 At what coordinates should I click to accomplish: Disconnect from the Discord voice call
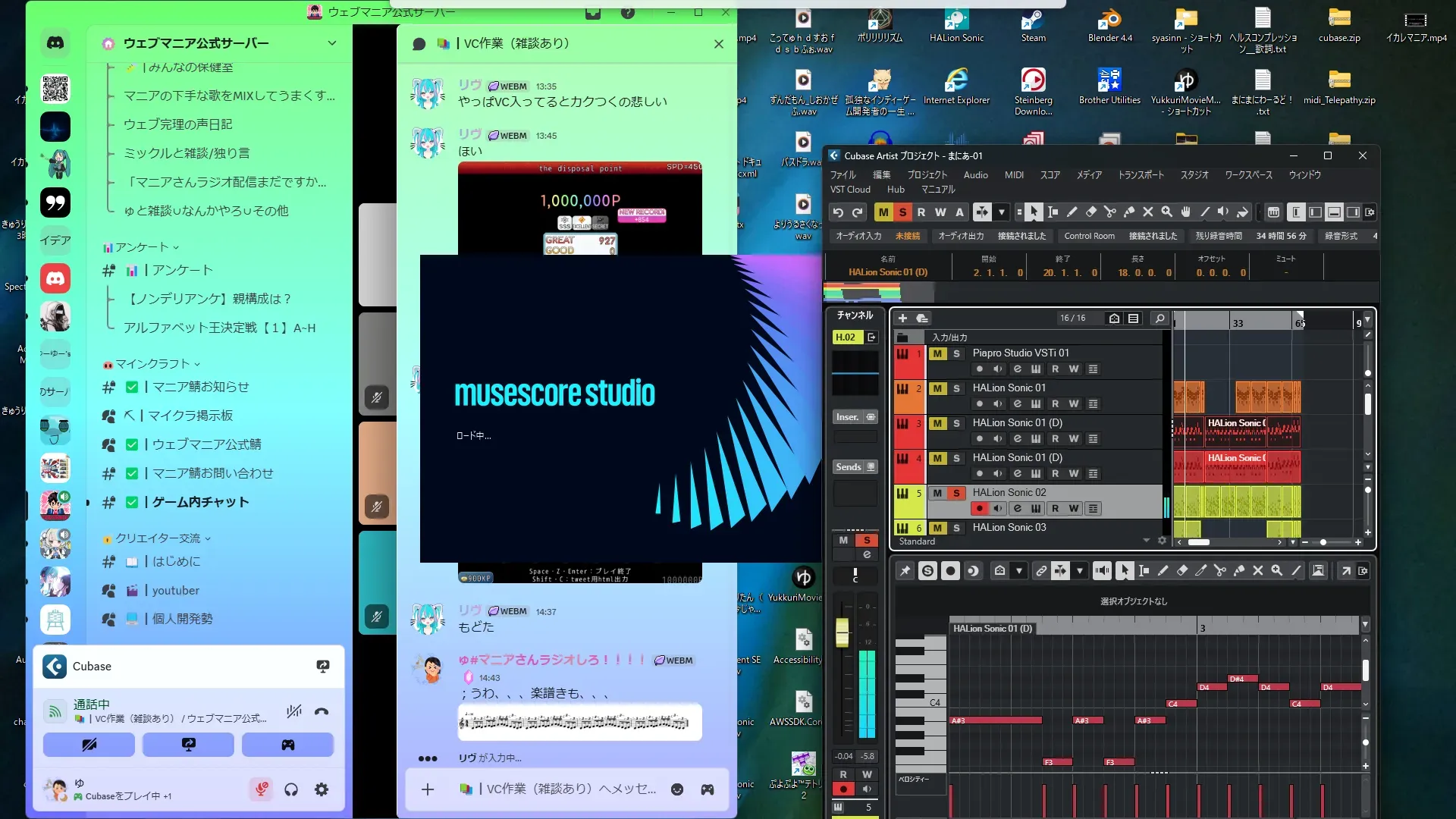coord(322,711)
